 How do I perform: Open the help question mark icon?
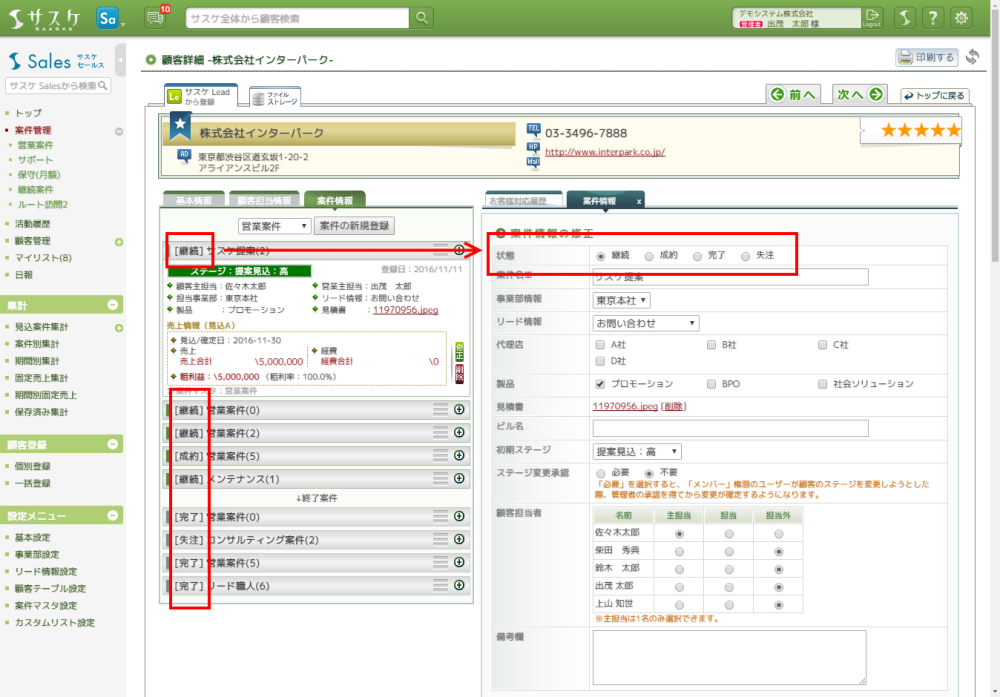point(932,18)
